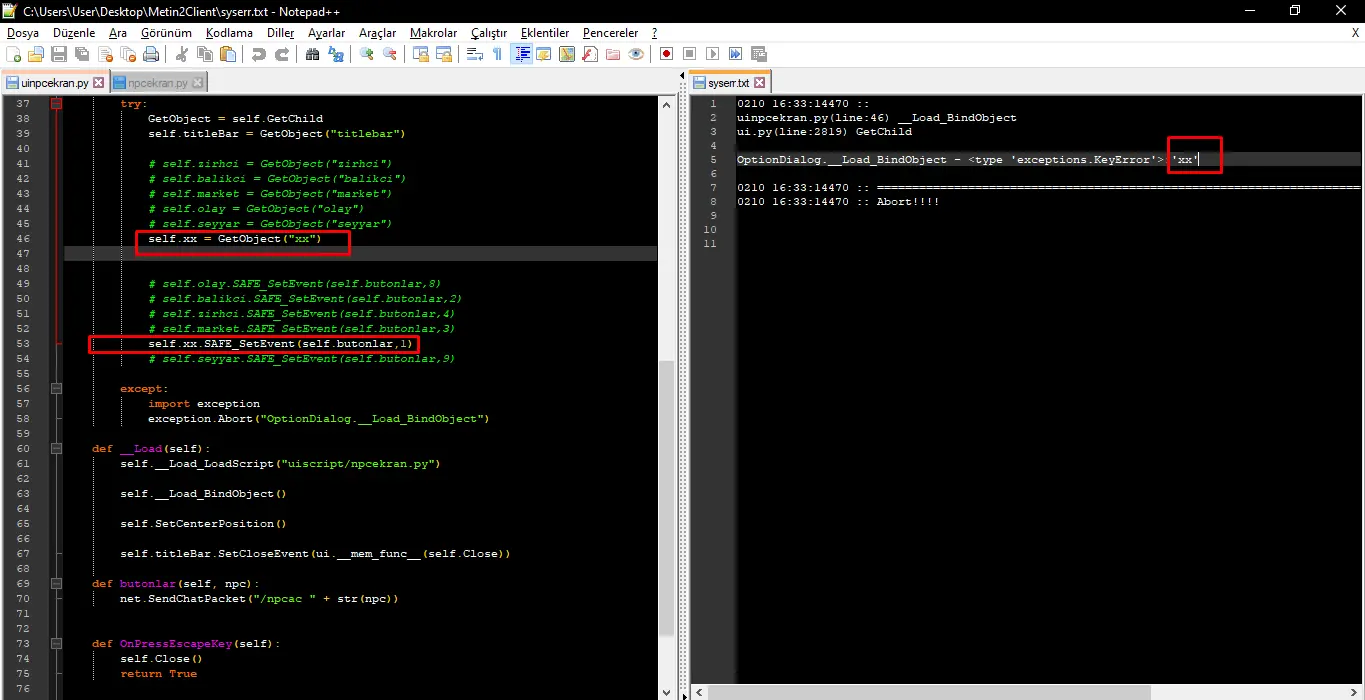Image resolution: width=1365 pixels, height=700 pixels.
Task: Click the save recorded macro icon
Action: [758, 54]
